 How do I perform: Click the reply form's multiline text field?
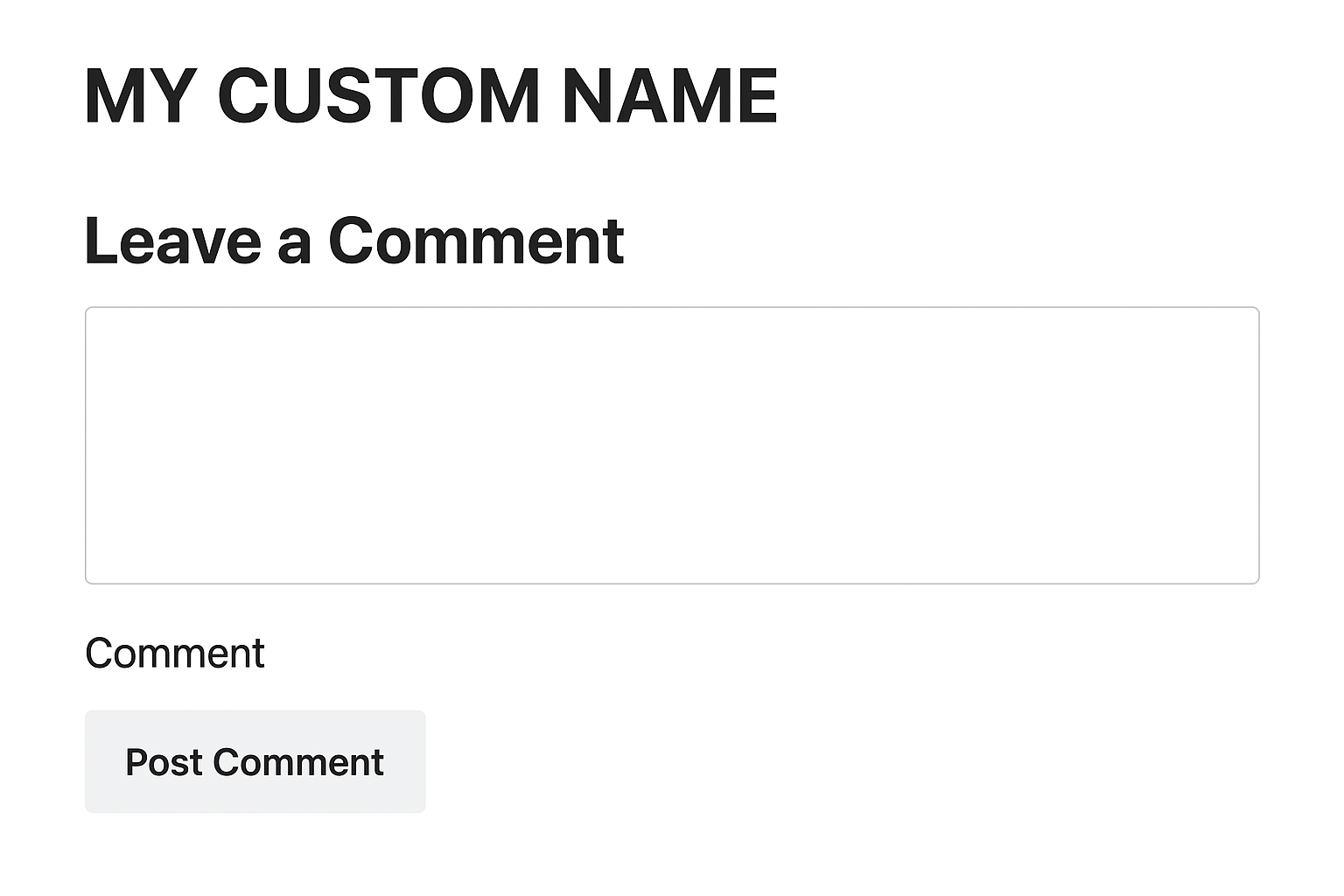point(671,444)
